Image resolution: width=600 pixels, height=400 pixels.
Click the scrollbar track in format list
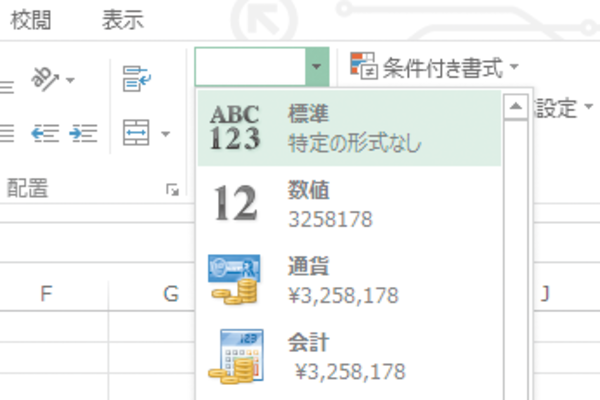[515, 260]
